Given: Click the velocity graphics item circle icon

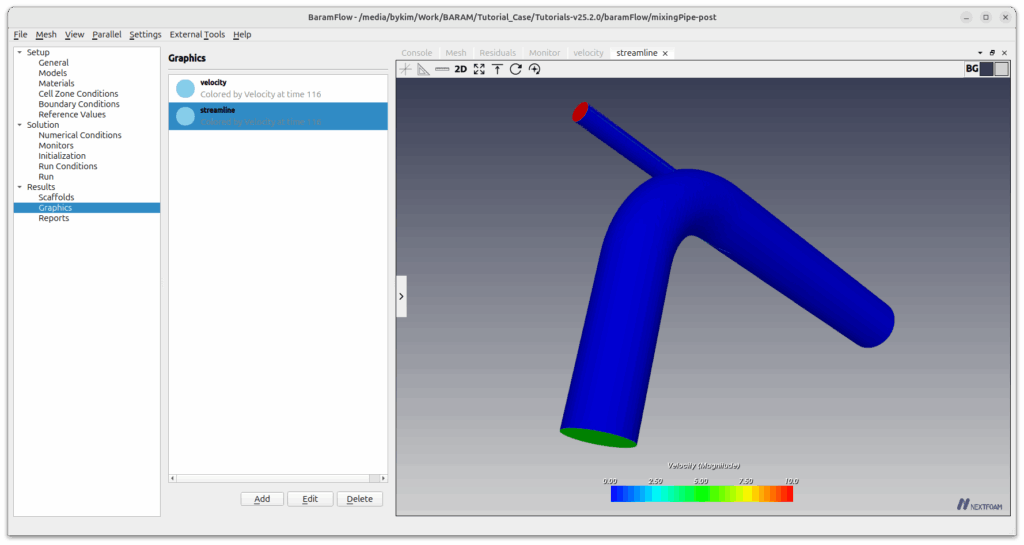Looking at the screenshot, I should click(x=185, y=89).
